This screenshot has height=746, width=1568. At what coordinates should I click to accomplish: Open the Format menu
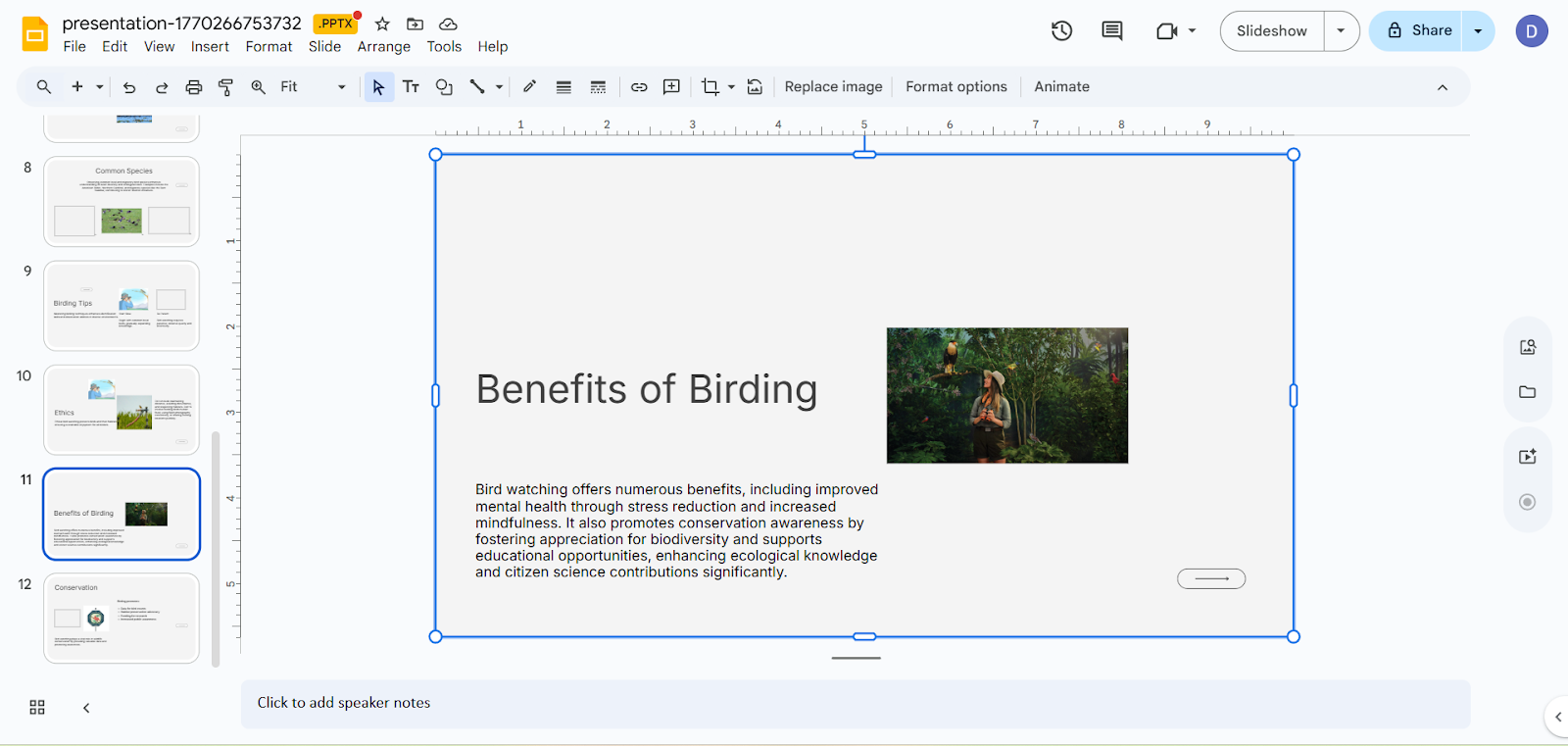269,47
